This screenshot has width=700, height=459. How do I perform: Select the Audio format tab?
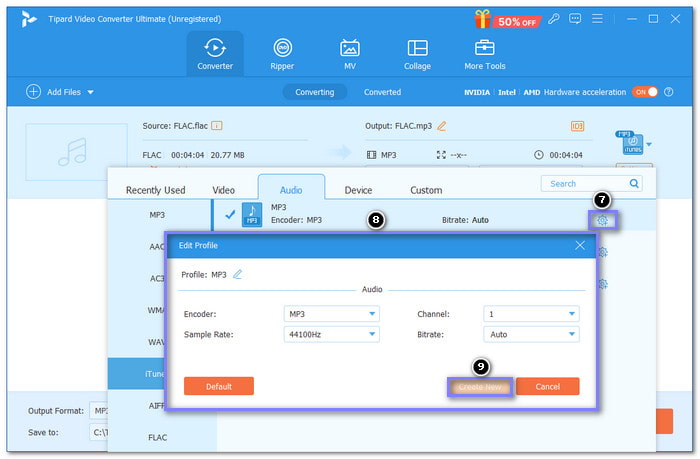[x=291, y=188]
